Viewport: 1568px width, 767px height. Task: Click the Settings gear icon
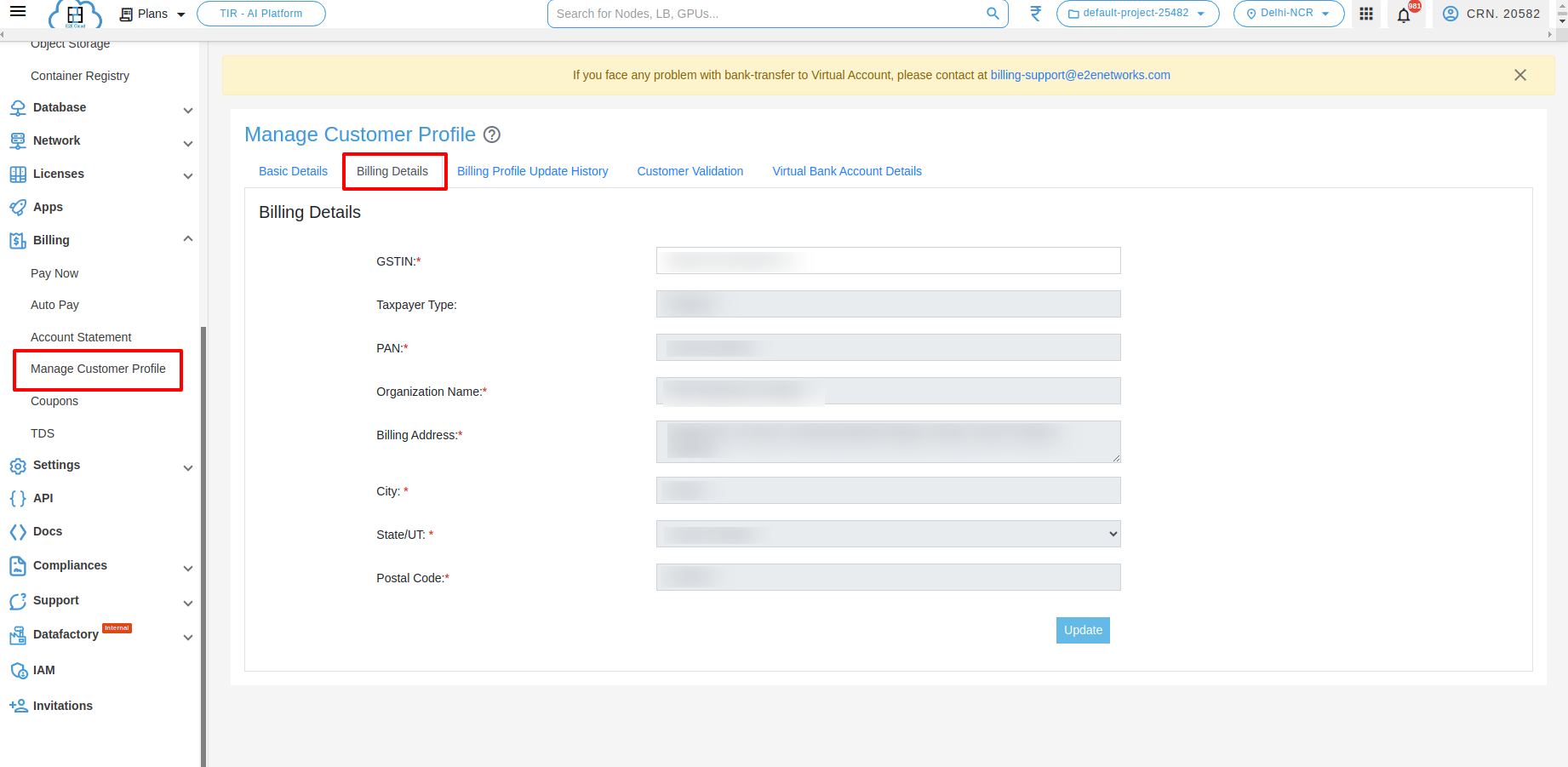(x=18, y=466)
